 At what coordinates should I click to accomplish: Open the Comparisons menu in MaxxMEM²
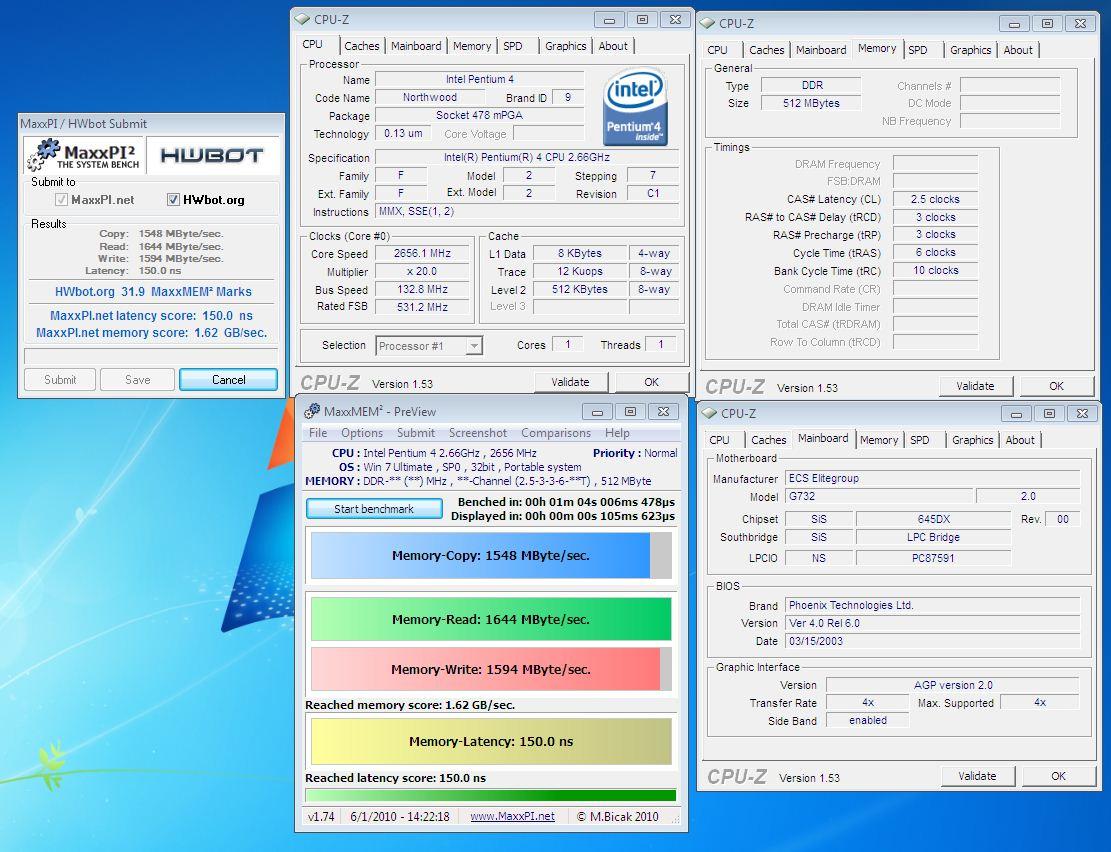[556, 433]
